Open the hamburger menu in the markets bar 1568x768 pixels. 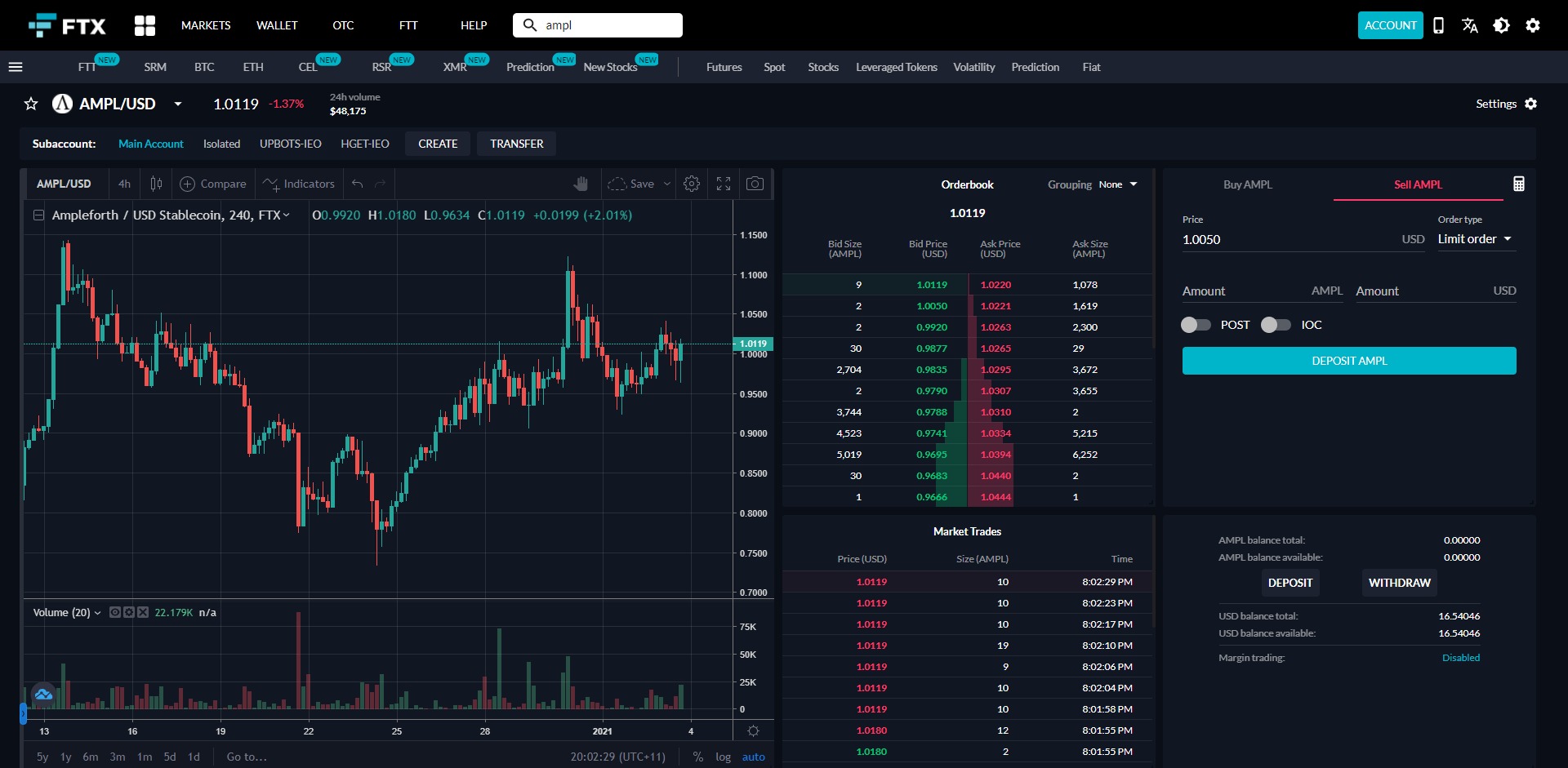16,67
